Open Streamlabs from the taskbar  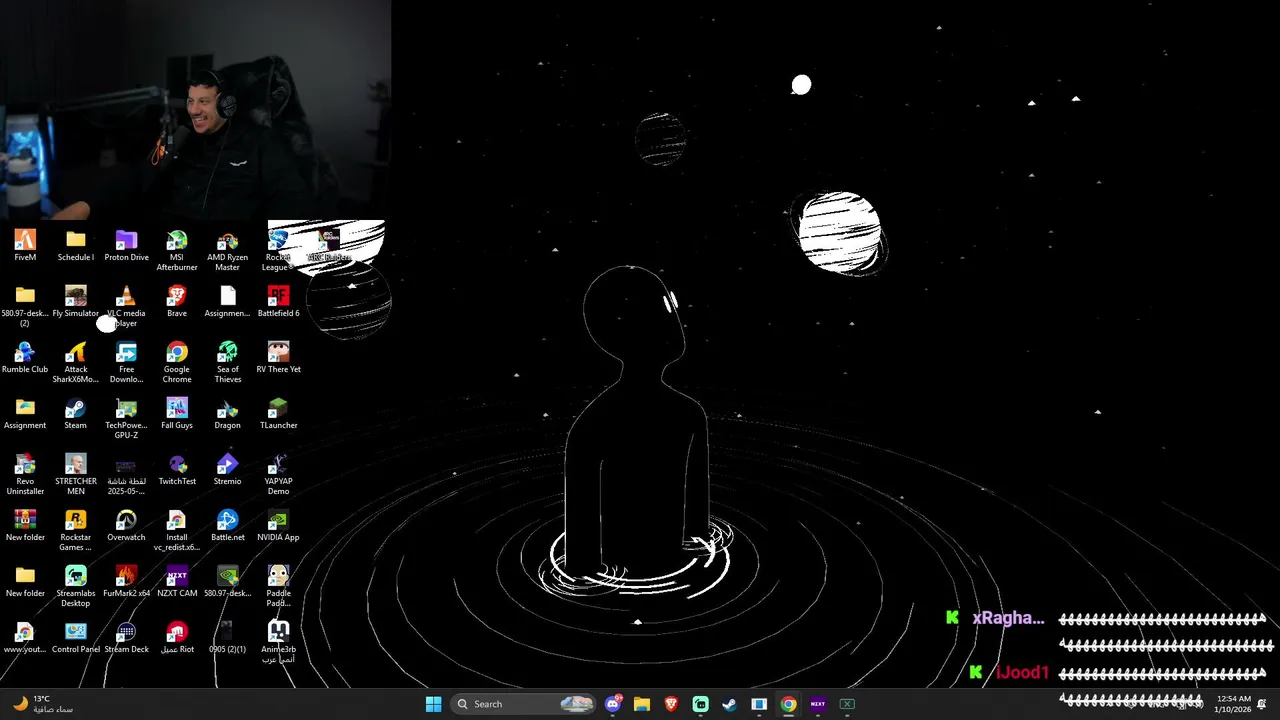pyautogui.click(x=701, y=704)
